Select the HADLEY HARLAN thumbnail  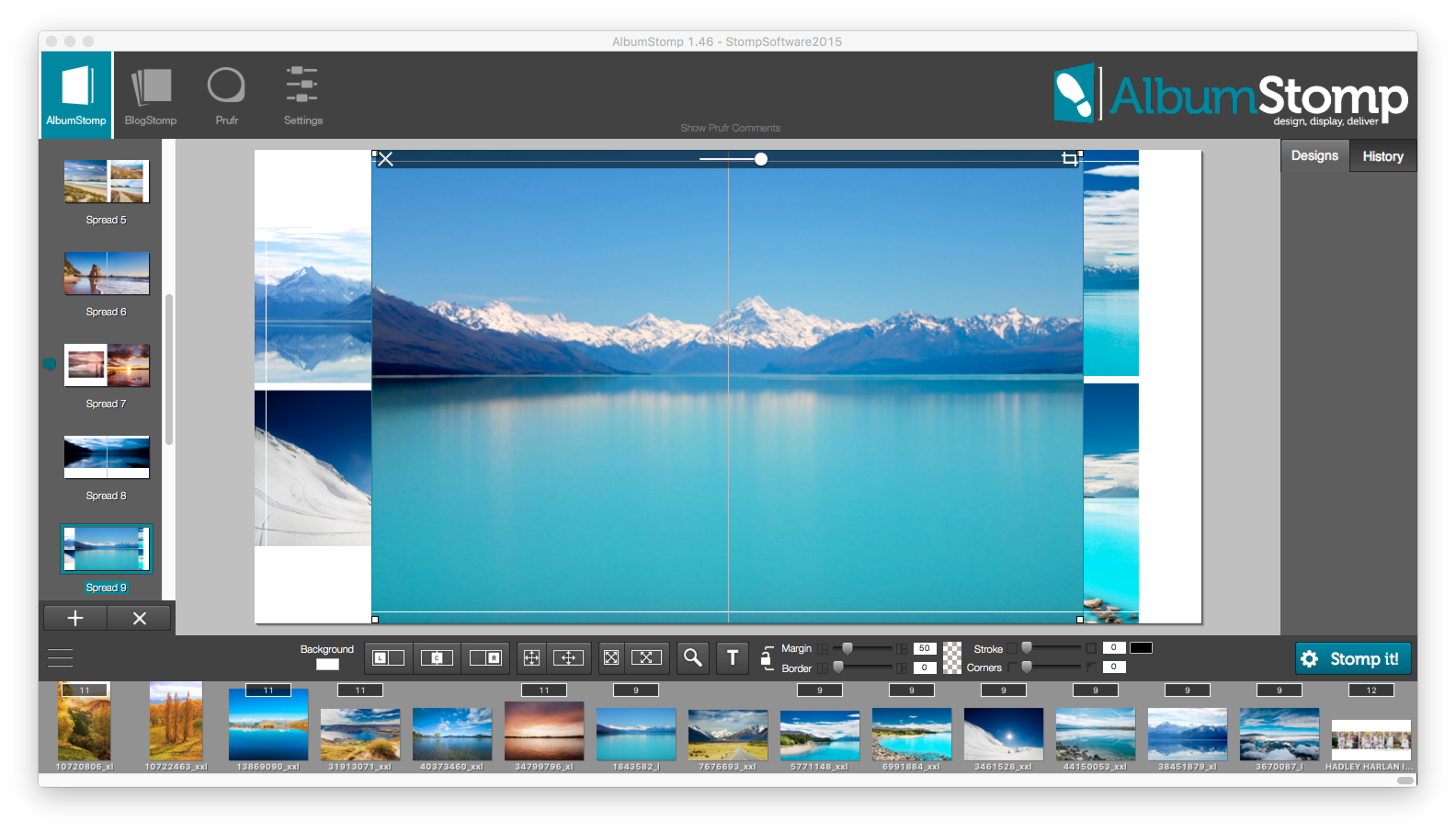point(1371,739)
